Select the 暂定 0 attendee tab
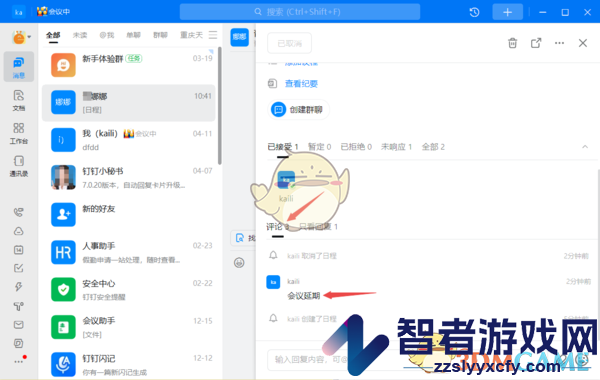 click(320, 147)
